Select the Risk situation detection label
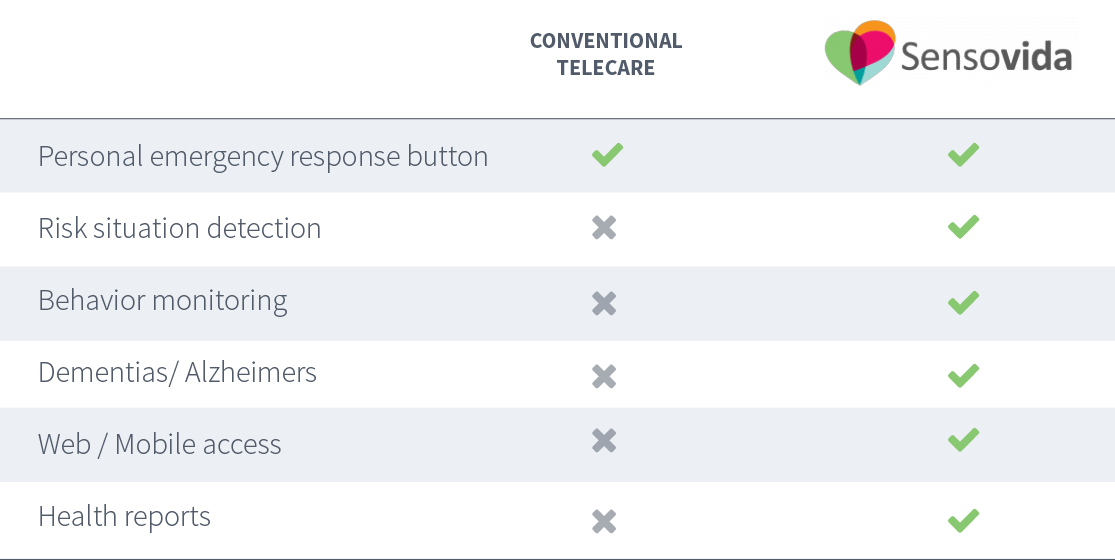 click(179, 228)
